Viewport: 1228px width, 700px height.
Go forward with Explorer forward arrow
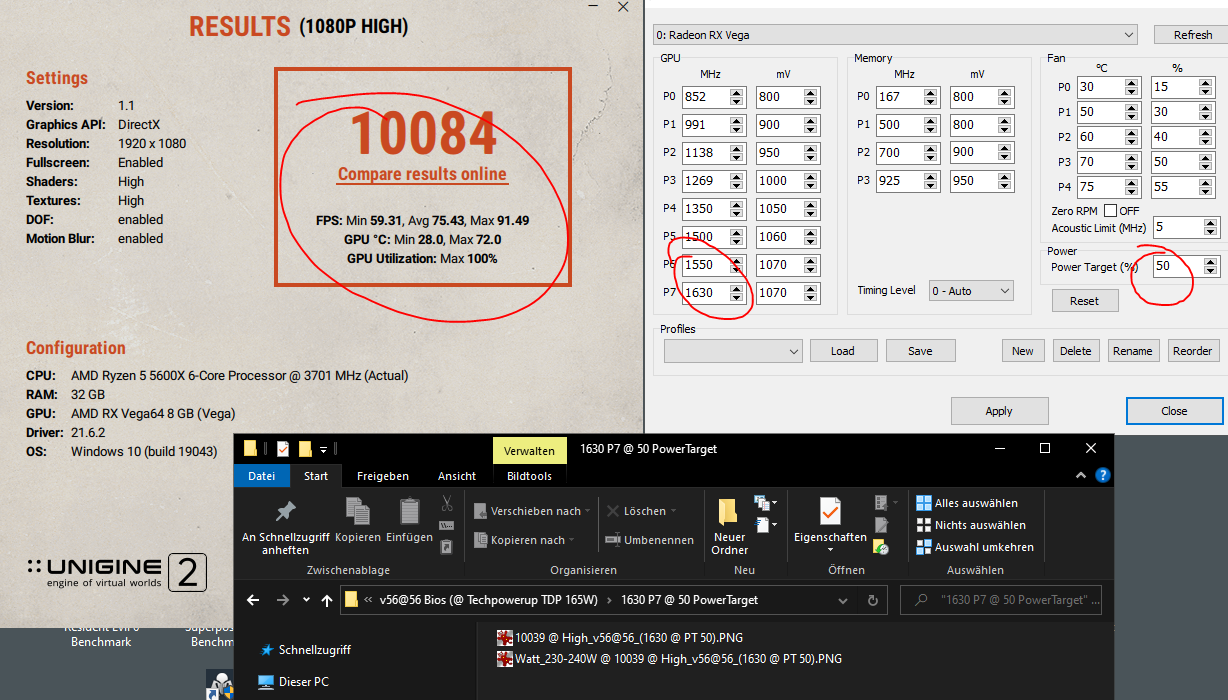click(283, 600)
